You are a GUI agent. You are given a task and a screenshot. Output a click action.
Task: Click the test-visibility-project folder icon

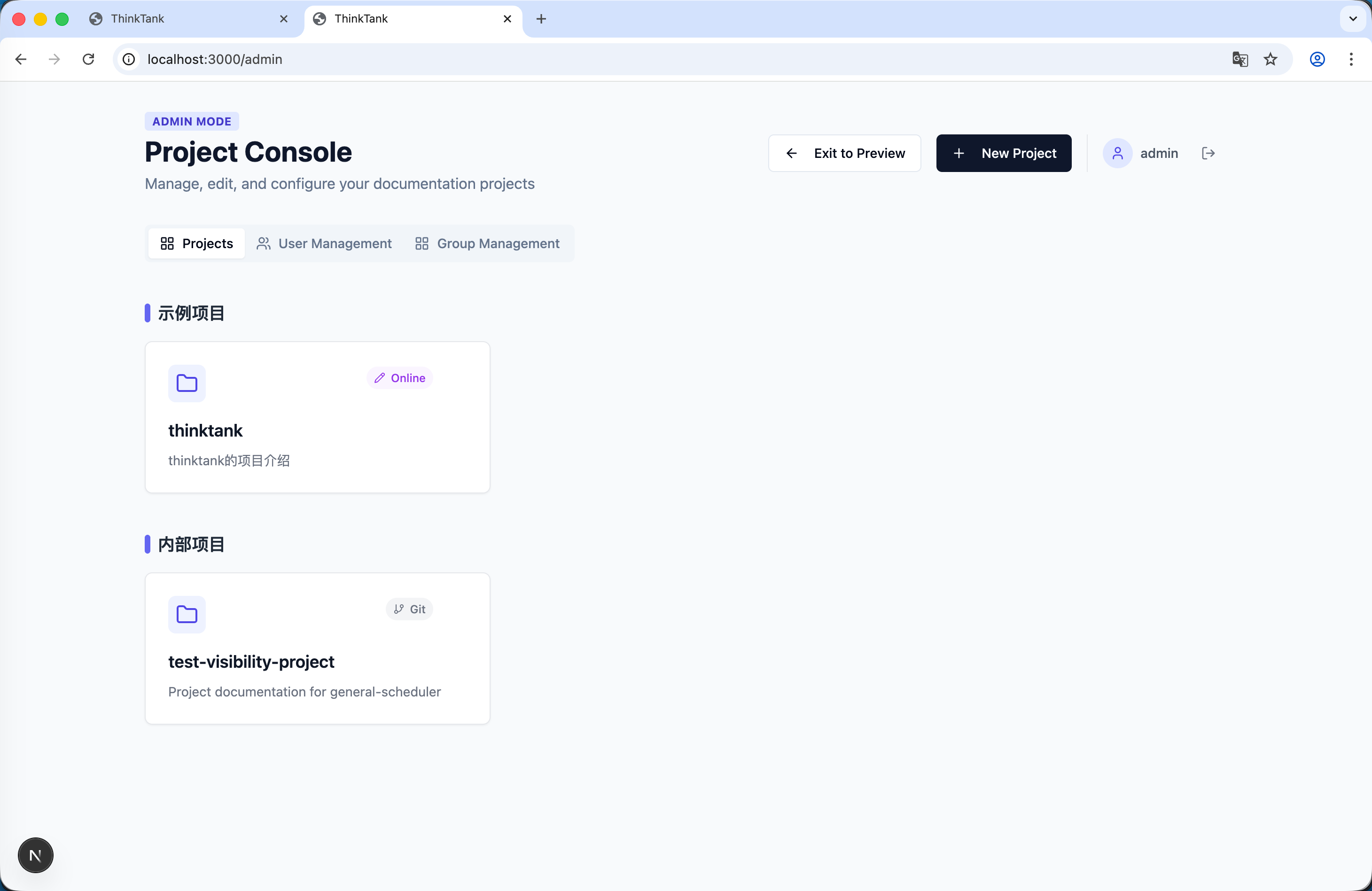click(187, 614)
